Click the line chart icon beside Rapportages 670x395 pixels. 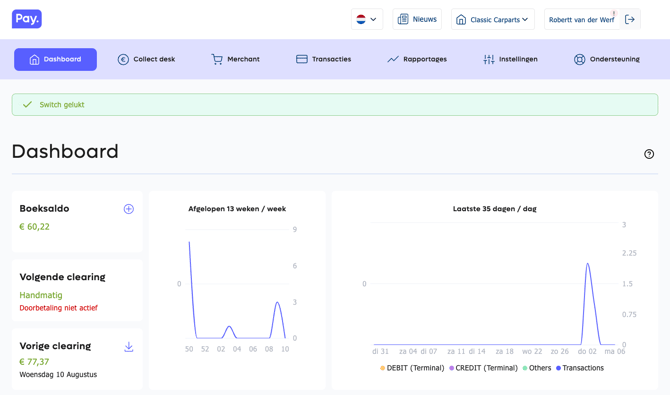(x=393, y=59)
